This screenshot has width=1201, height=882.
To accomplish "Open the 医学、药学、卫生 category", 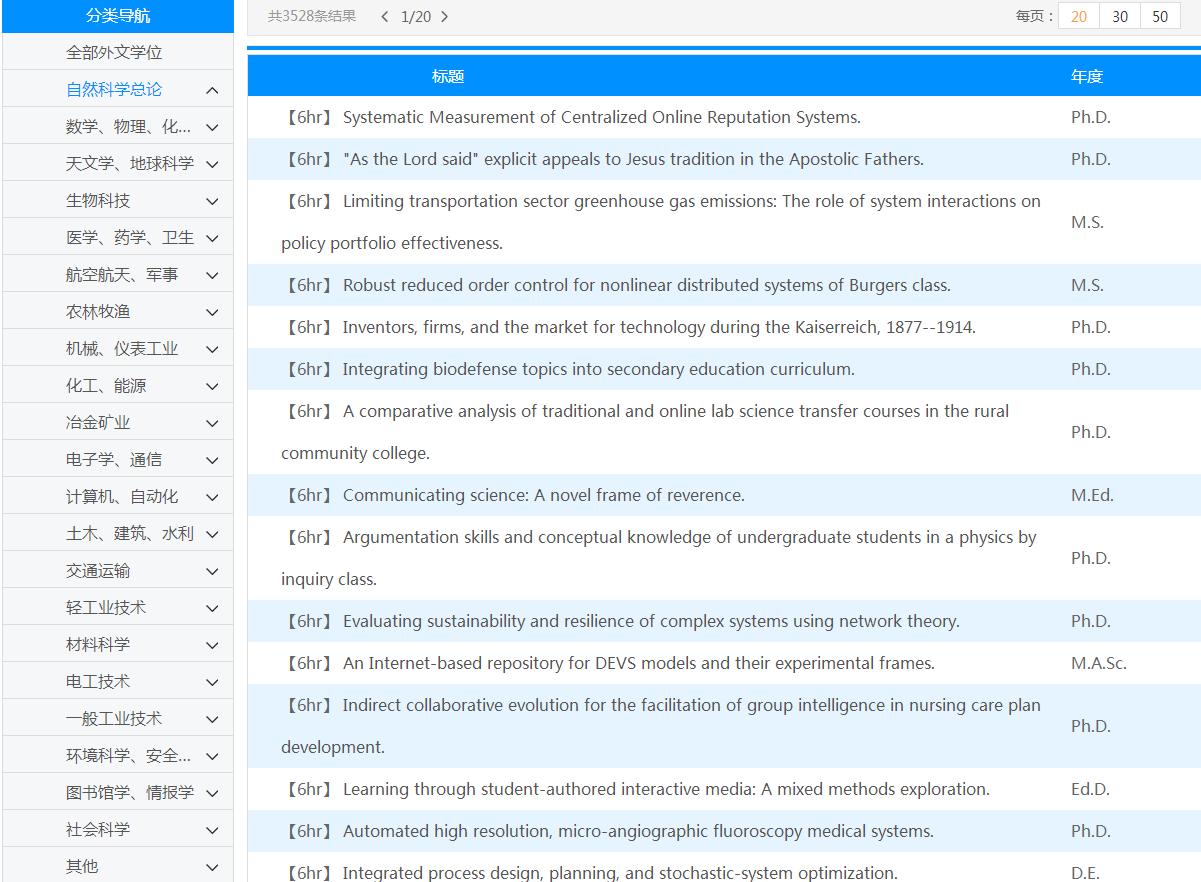I will pyautogui.click(x=129, y=238).
